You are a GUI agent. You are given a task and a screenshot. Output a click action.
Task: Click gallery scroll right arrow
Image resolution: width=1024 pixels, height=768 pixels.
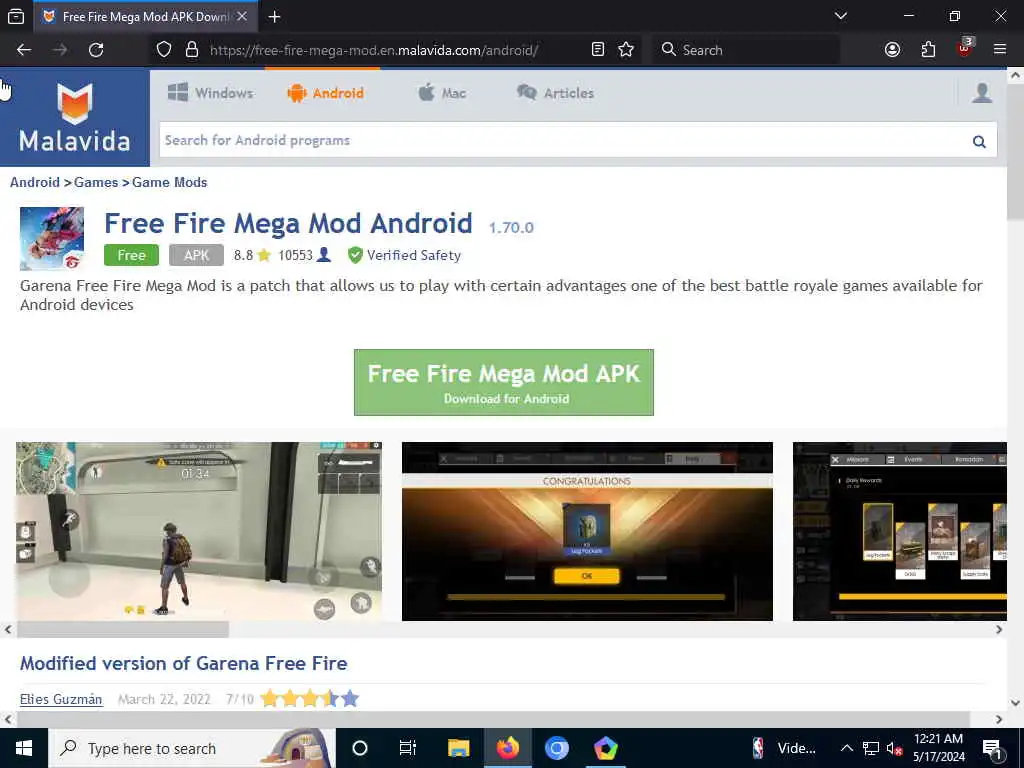[999, 630]
